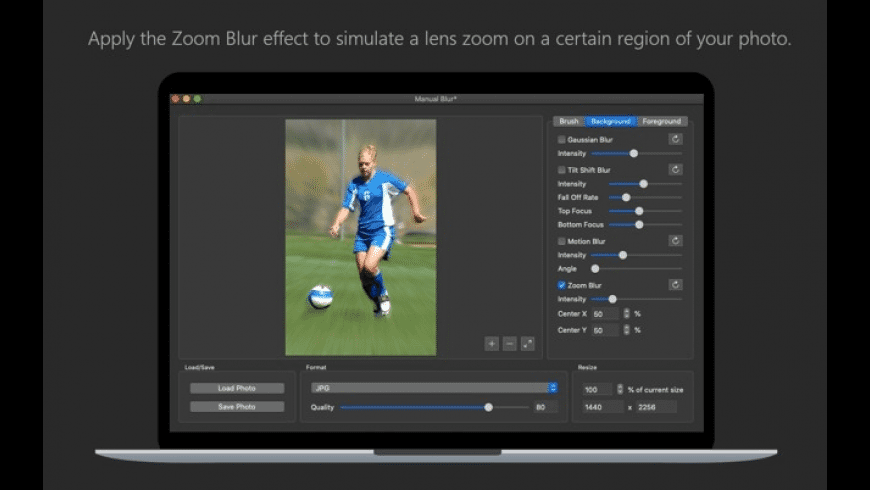Click the Gaussian Blur Intensity slider
Screen dimensions: 870x490
[x=637, y=153]
